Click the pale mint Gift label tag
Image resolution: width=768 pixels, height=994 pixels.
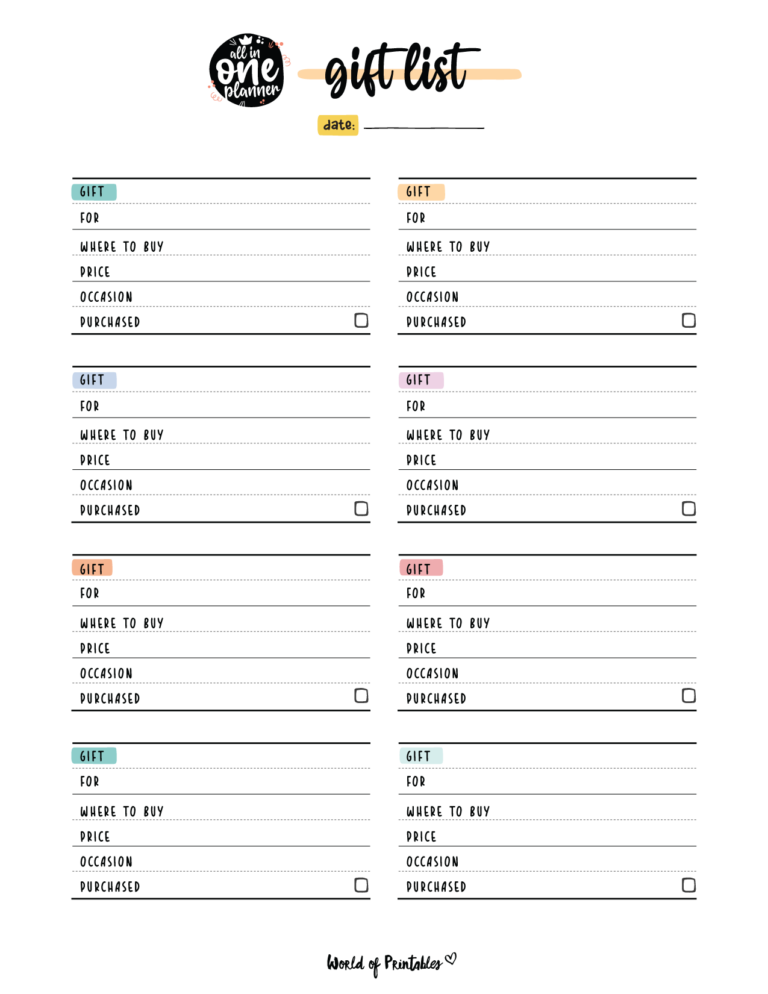[x=420, y=756]
